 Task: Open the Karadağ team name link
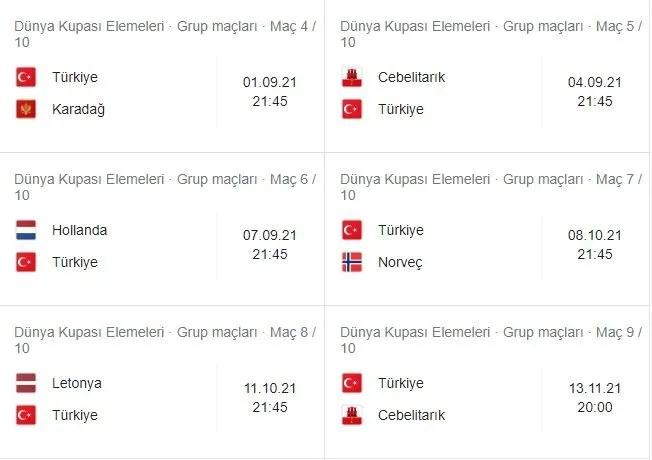pyautogui.click(x=79, y=109)
